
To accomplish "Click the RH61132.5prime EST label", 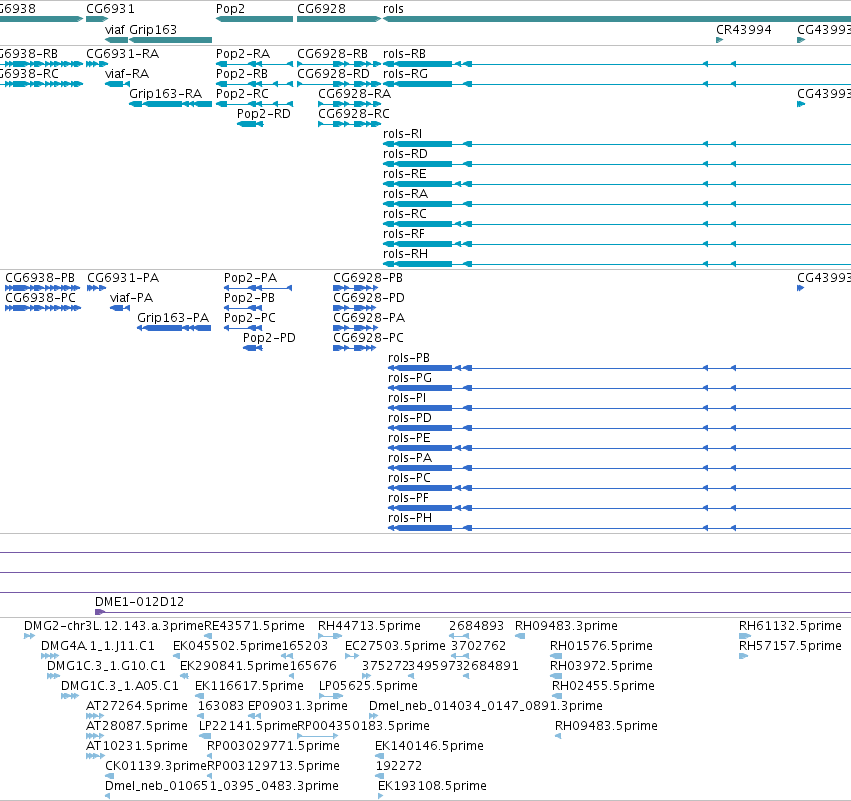I will pyautogui.click(x=790, y=626).
